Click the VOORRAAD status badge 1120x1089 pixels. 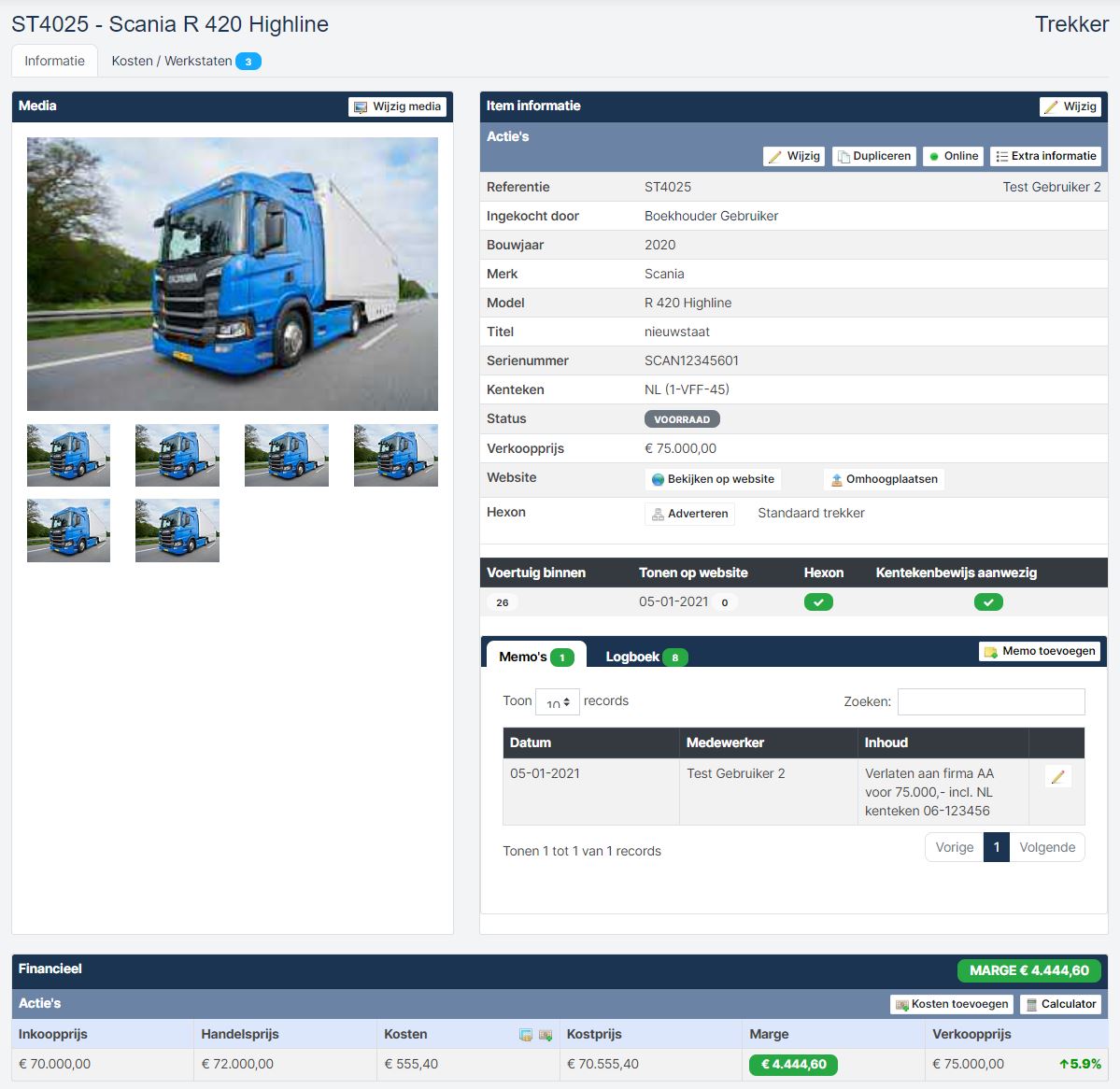682,419
